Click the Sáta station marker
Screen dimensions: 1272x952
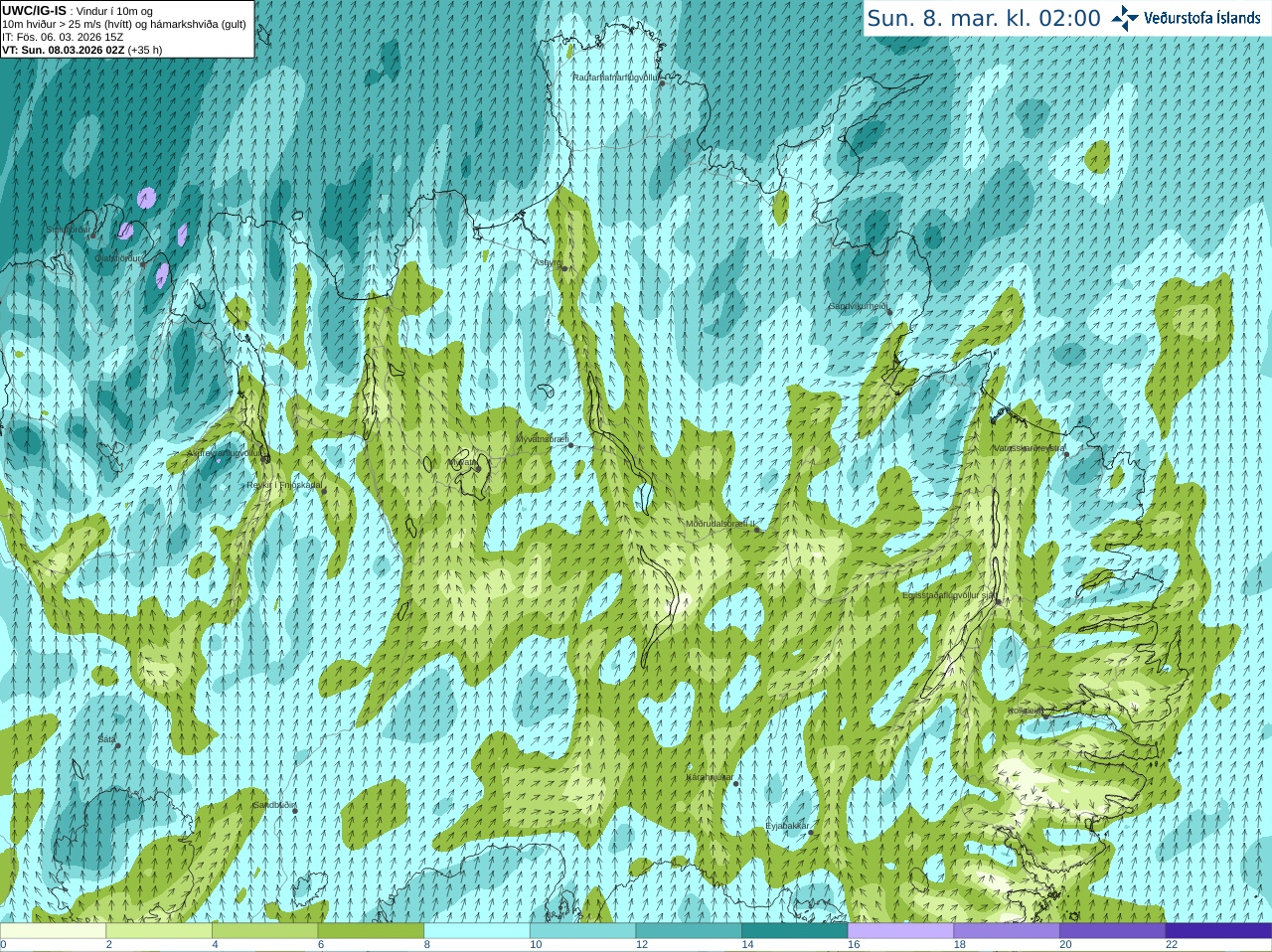coord(117,745)
